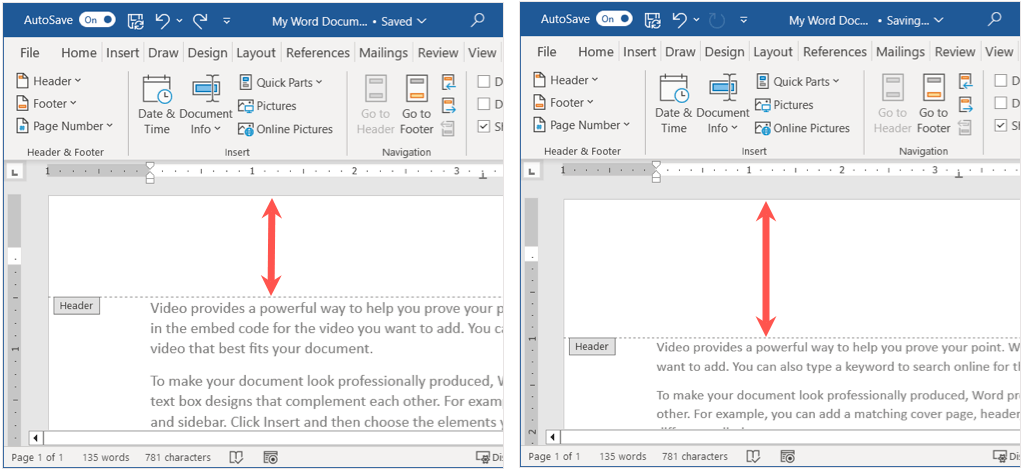Click "135 words" count in left status bar
Screen dimensions: 1024x471
click(x=106, y=457)
